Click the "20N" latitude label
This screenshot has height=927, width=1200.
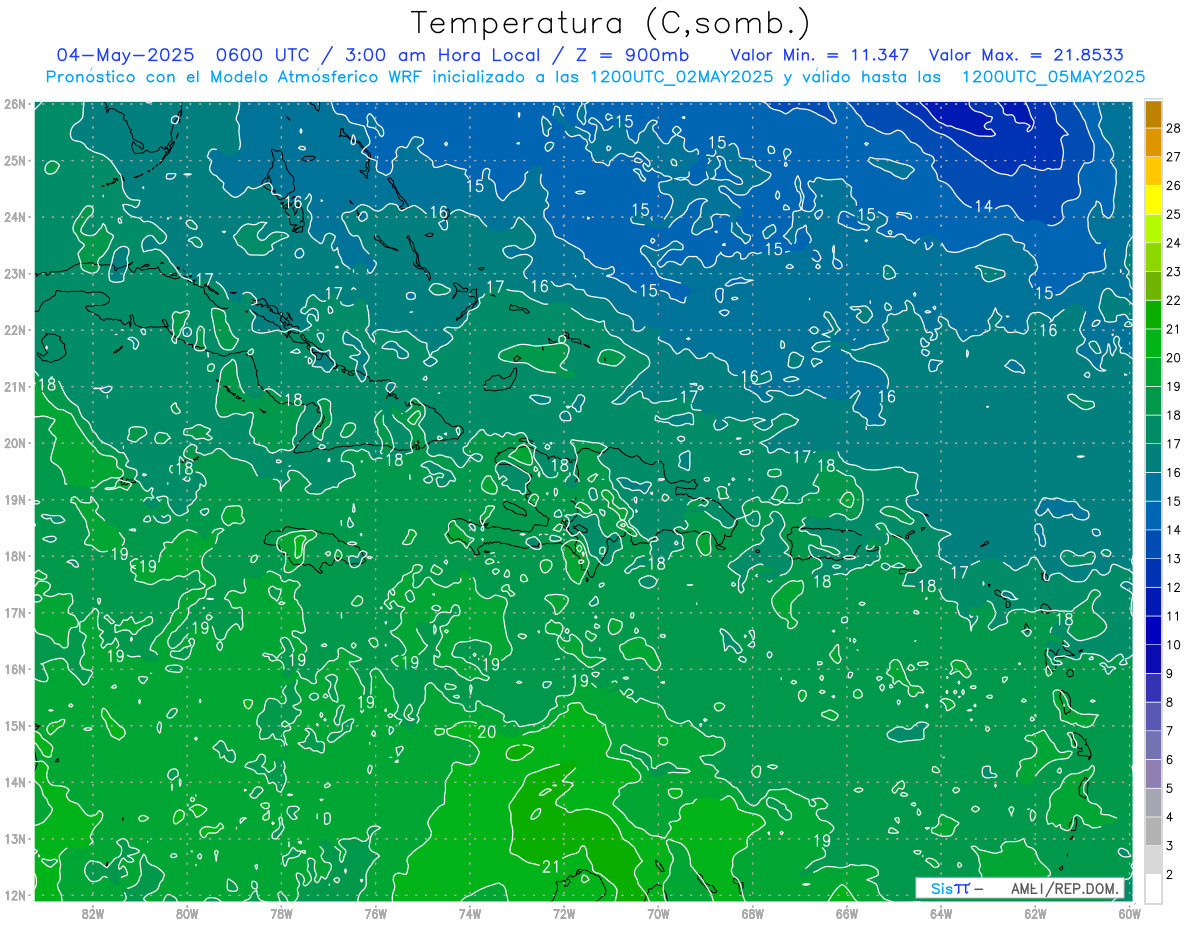click(x=14, y=442)
